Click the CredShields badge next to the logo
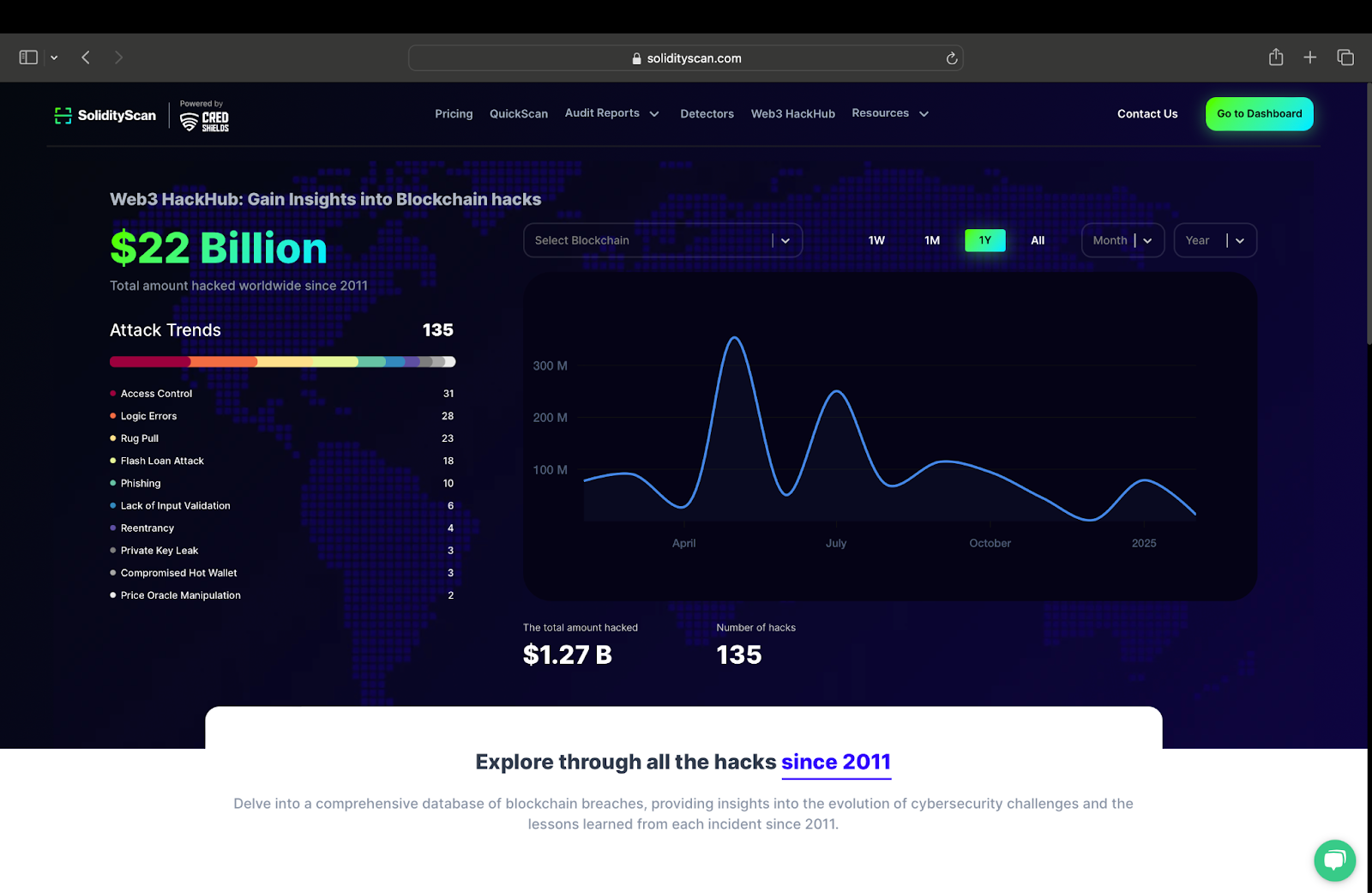 [204, 116]
